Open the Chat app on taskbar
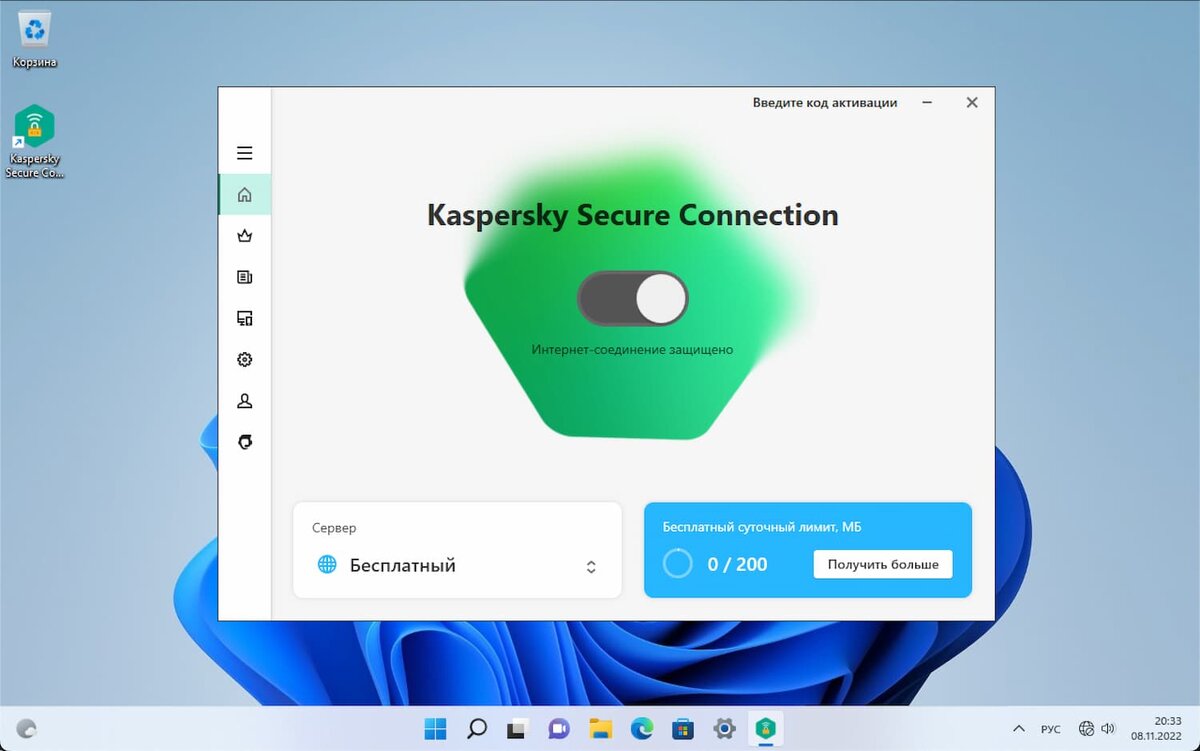Image resolution: width=1200 pixels, height=751 pixels. 559,729
